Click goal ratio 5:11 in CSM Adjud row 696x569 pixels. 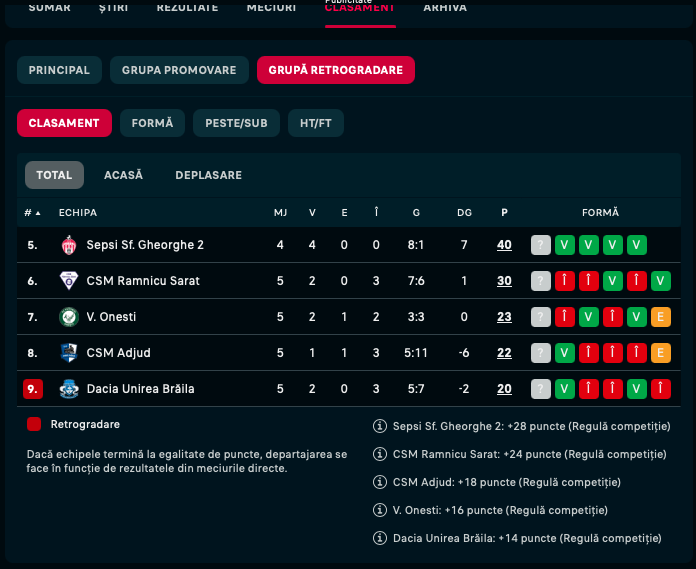(x=416, y=353)
